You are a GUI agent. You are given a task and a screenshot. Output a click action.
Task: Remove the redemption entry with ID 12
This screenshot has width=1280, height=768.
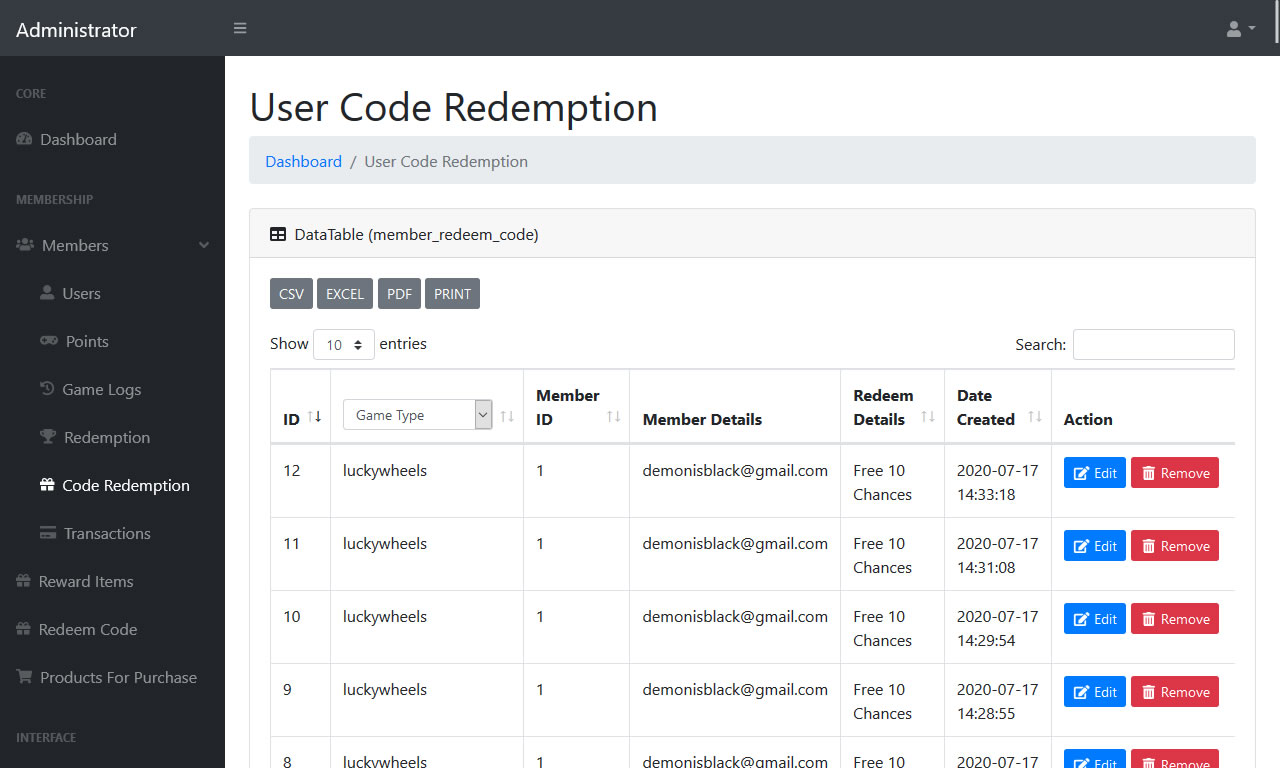[x=1174, y=473]
